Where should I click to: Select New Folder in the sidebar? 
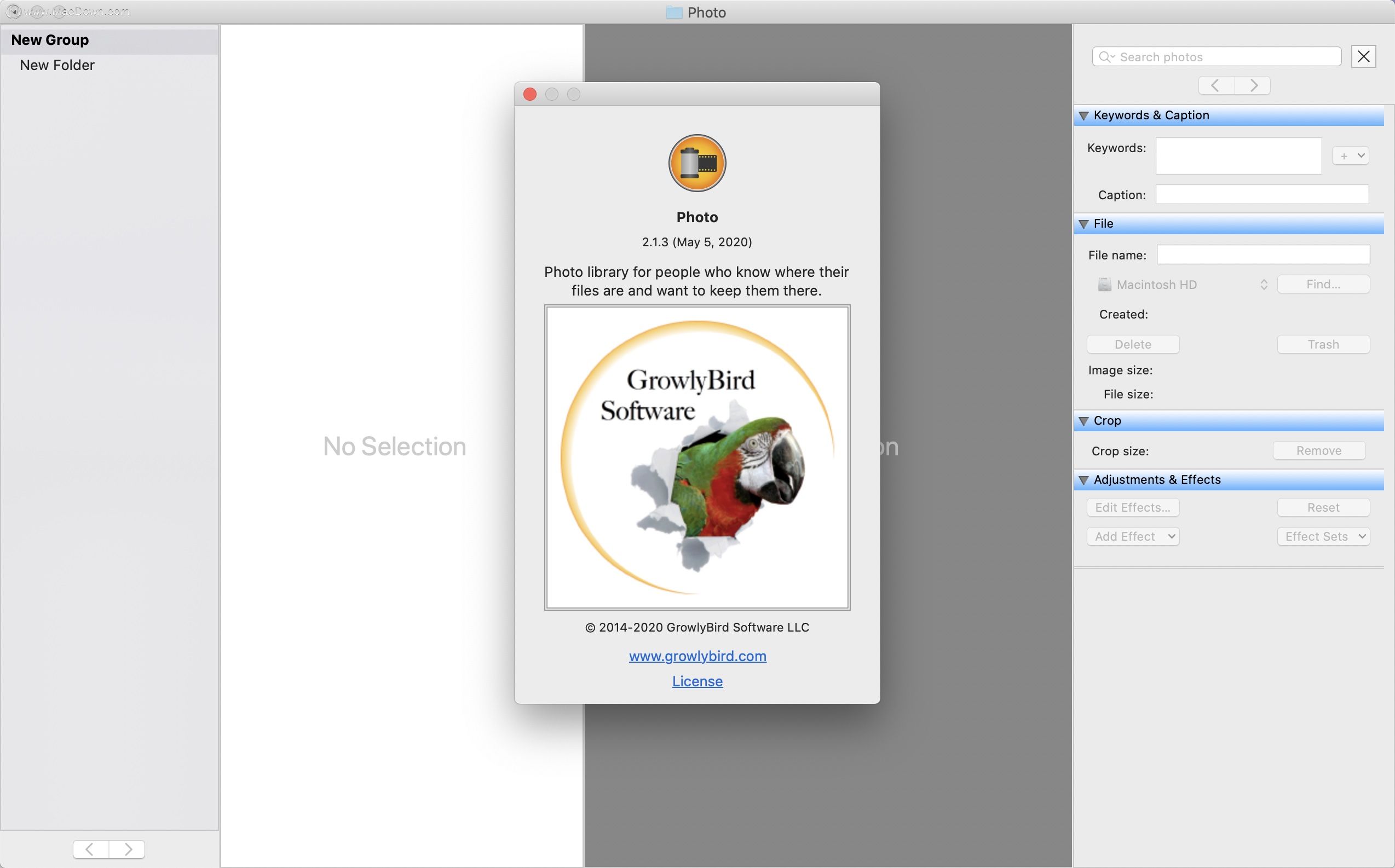click(x=109, y=66)
